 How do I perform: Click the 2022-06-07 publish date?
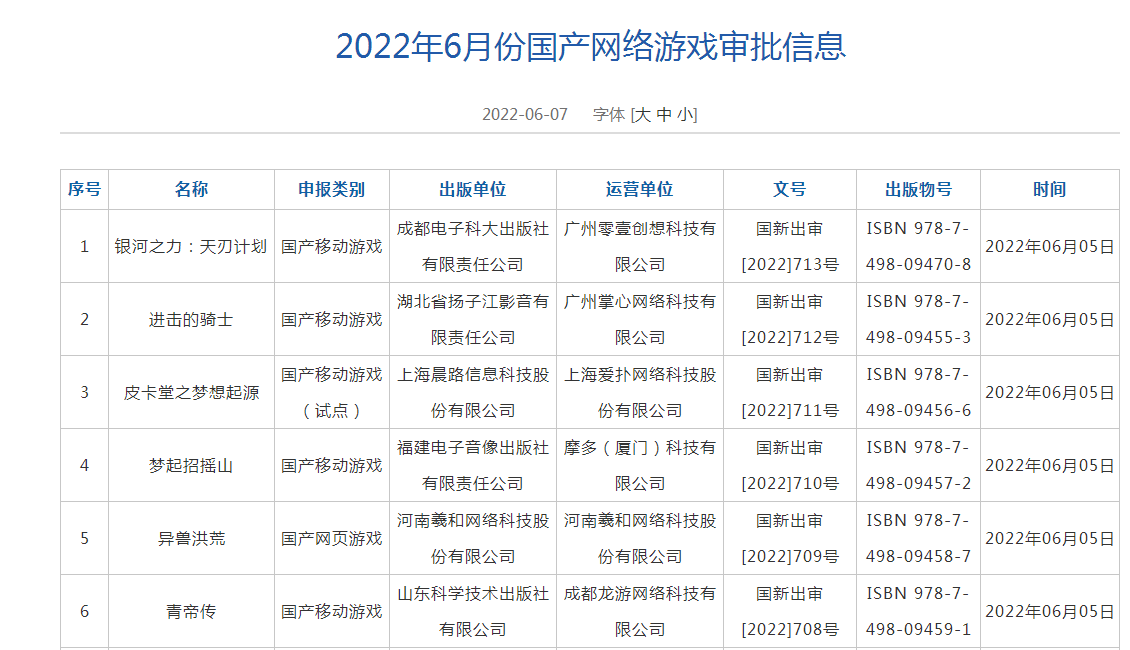pyautogui.click(x=524, y=114)
